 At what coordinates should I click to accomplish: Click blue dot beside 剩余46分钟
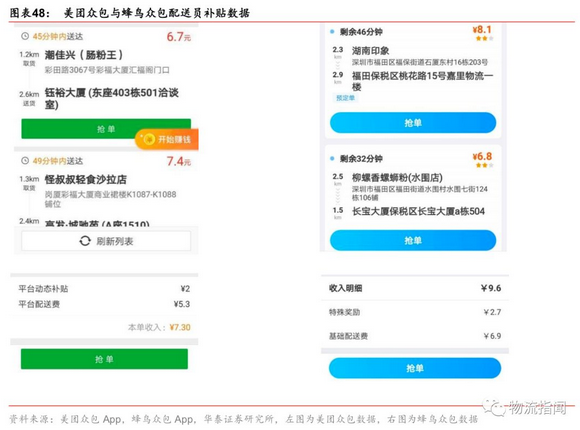point(332,32)
